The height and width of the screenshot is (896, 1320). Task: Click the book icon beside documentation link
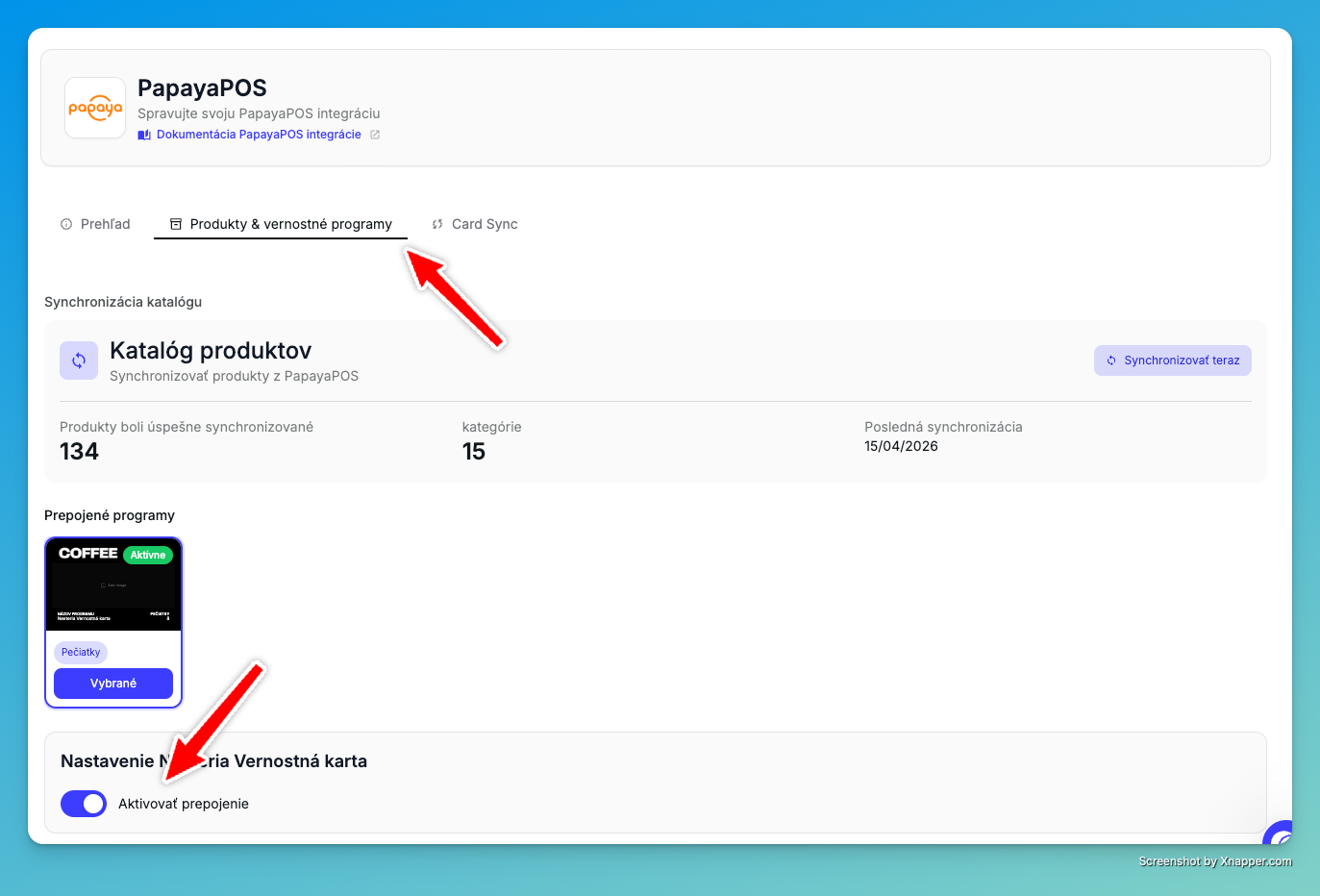pyautogui.click(x=144, y=135)
